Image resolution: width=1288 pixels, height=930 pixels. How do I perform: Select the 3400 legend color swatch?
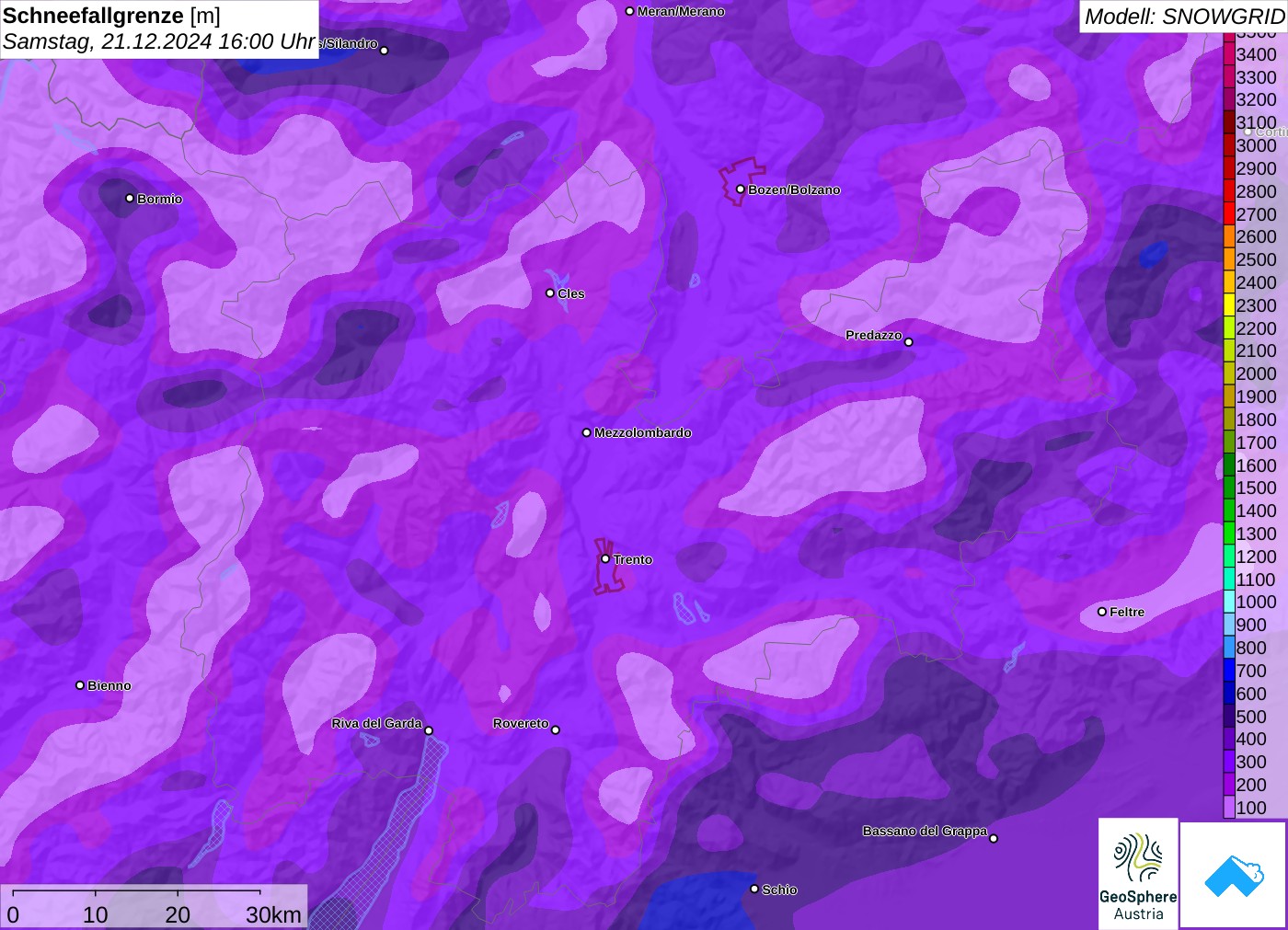pos(1229,54)
